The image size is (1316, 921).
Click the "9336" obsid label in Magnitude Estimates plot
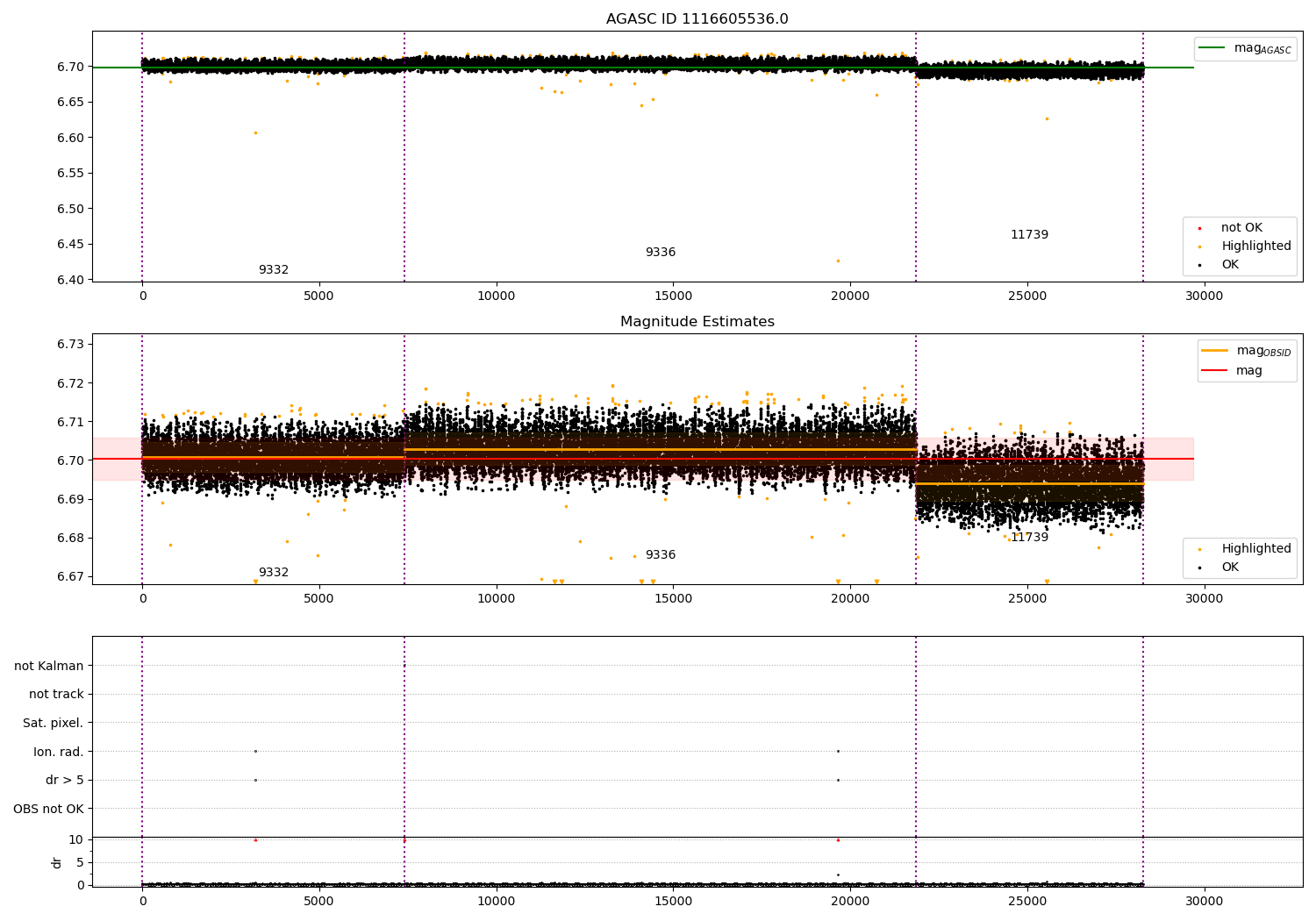tap(661, 555)
